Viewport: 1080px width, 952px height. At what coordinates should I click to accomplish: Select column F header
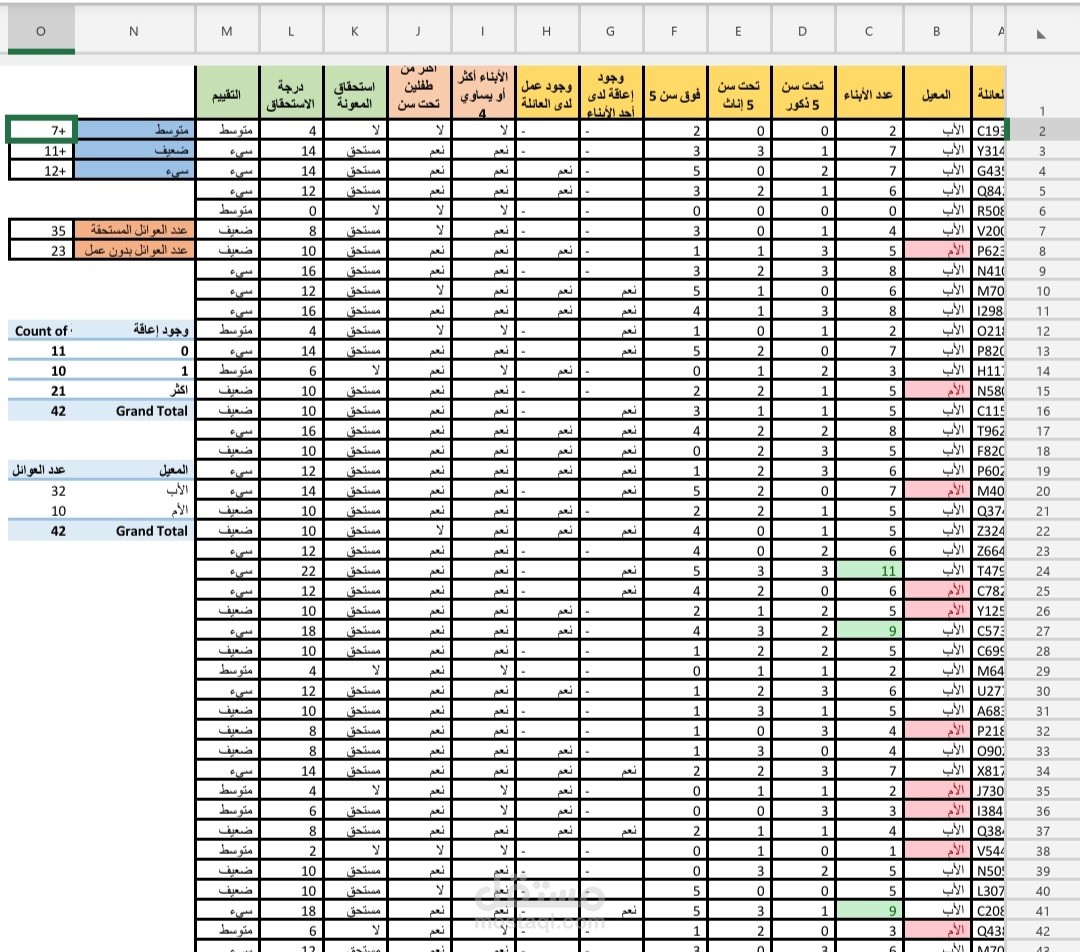pos(674,31)
